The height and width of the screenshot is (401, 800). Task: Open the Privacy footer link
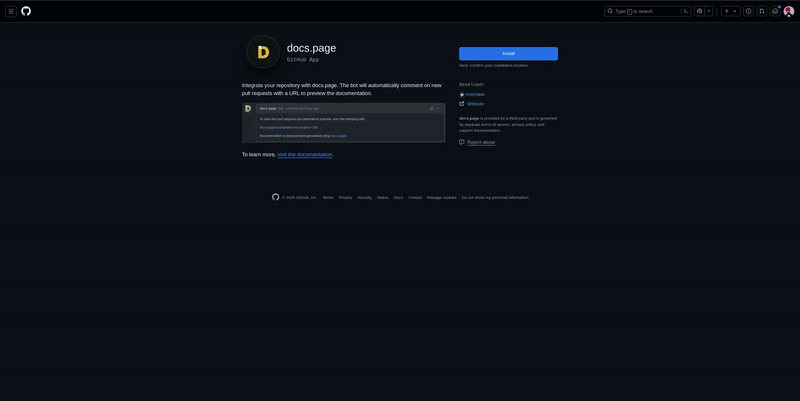[345, 197]
